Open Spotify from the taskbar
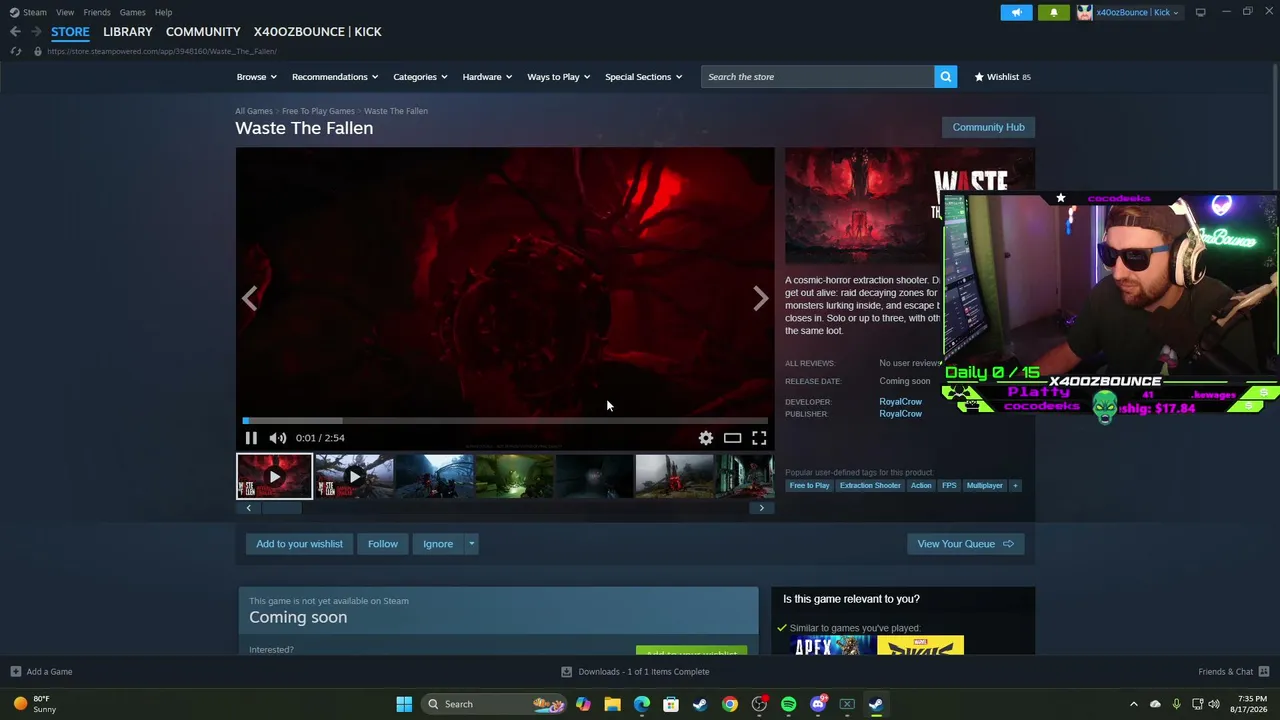 click(x=788, y=704)
